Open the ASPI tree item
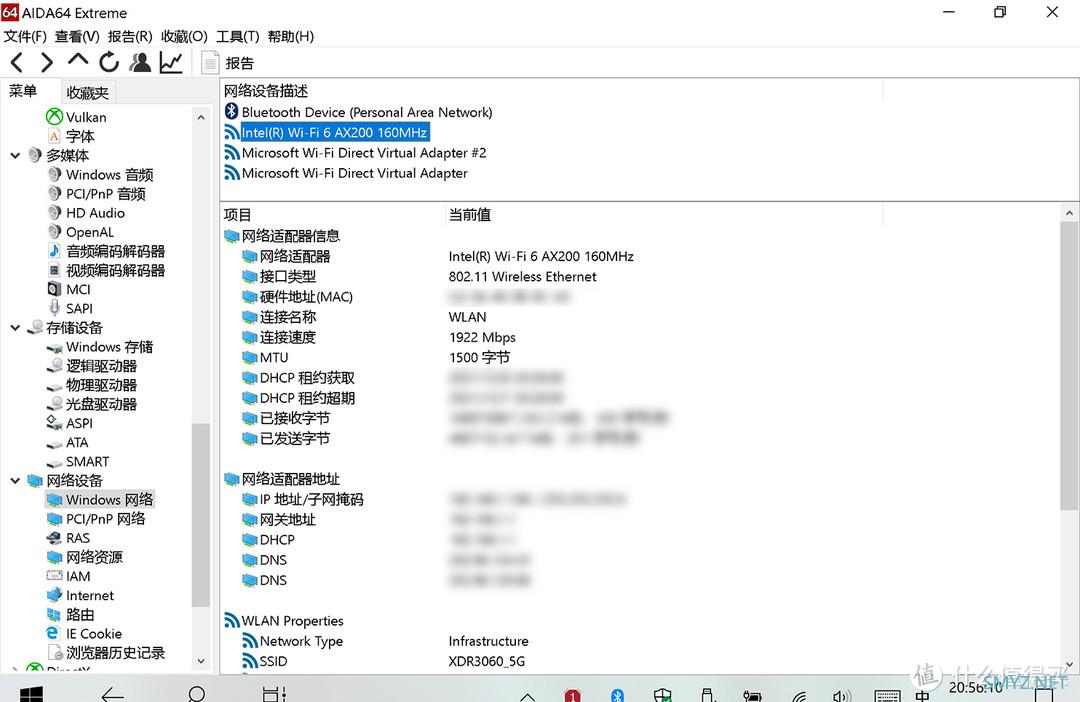The image size is (1080, 702). point(79,424)
